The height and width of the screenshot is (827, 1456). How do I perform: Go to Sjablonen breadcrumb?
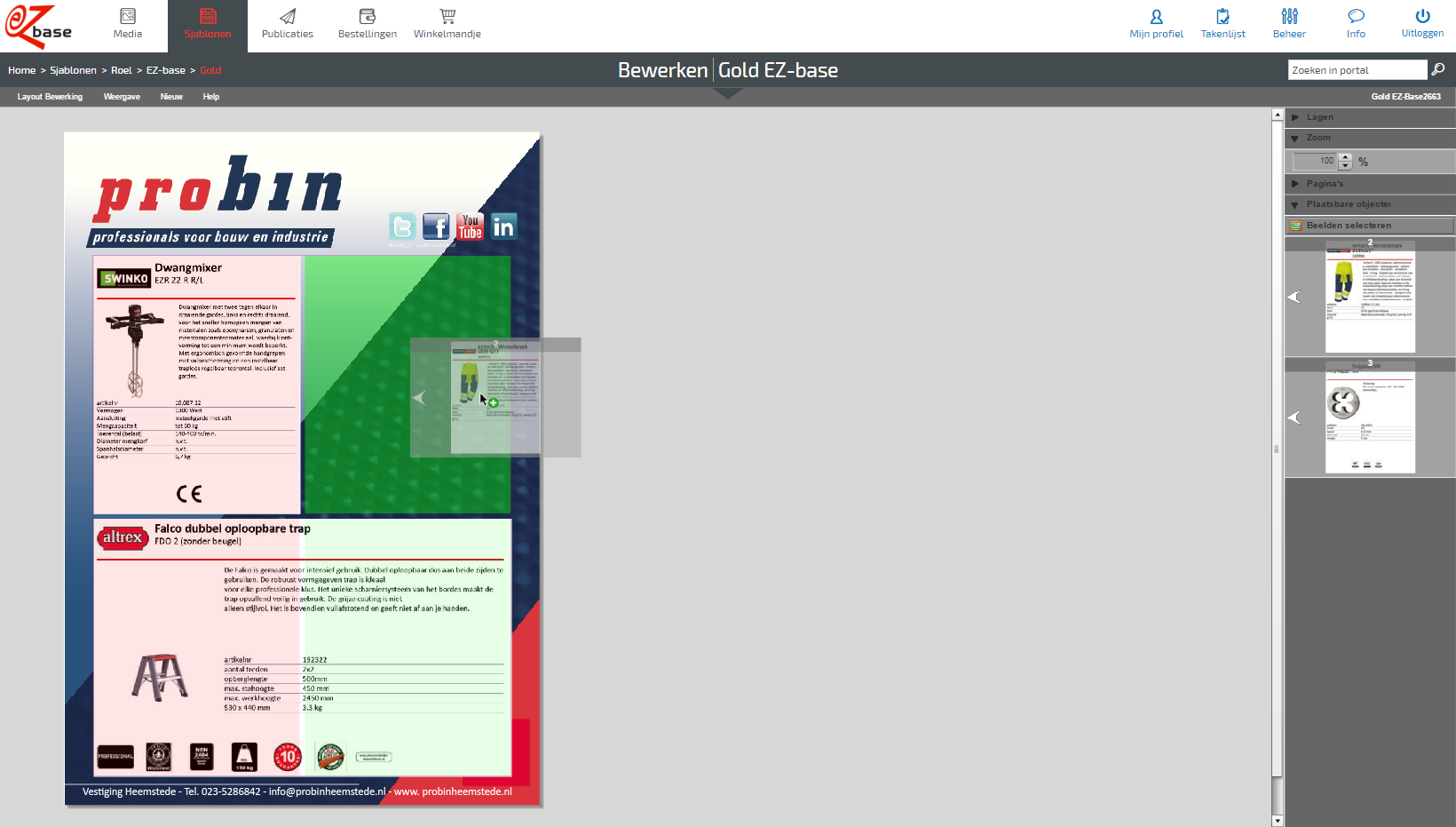[x=73, y=70]
